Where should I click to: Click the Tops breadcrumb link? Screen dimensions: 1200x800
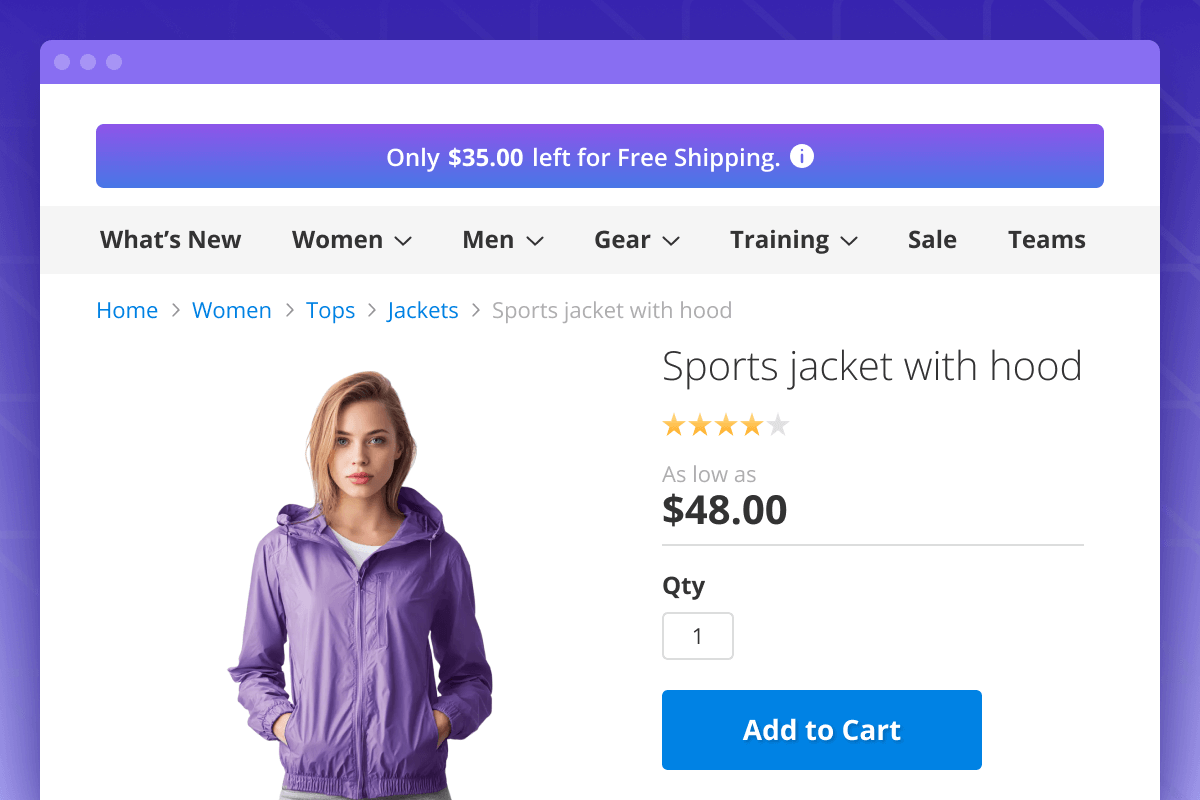(x=330, y=310)
